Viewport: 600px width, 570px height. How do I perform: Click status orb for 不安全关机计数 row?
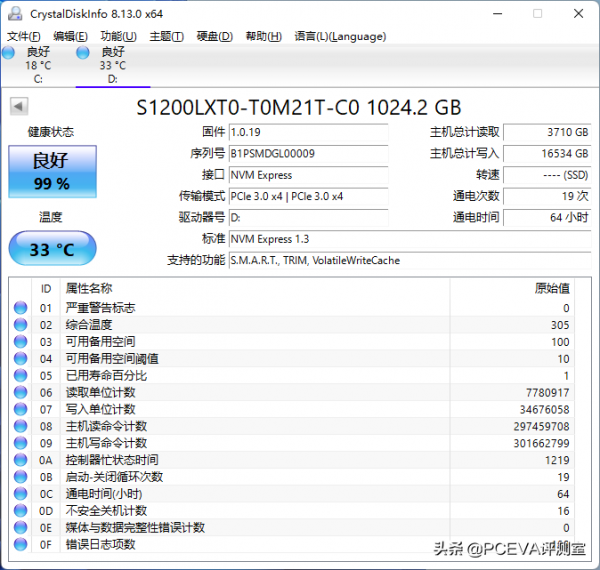(x=21, y=511)
